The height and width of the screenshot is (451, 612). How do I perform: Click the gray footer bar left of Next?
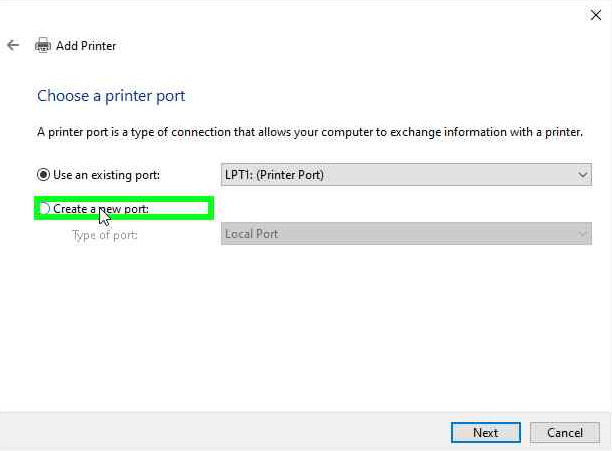220,432
